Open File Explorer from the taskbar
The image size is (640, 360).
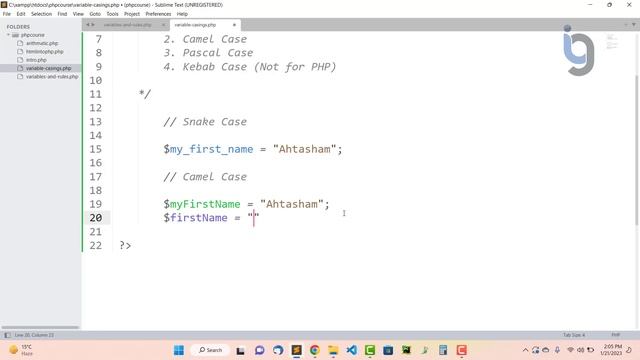click(x=333, y=350)
